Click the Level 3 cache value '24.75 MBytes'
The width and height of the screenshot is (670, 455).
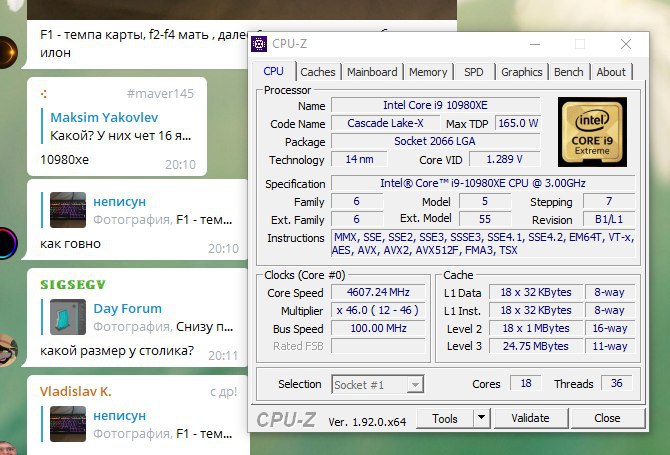pyautogui.click(x=536, y=346)
